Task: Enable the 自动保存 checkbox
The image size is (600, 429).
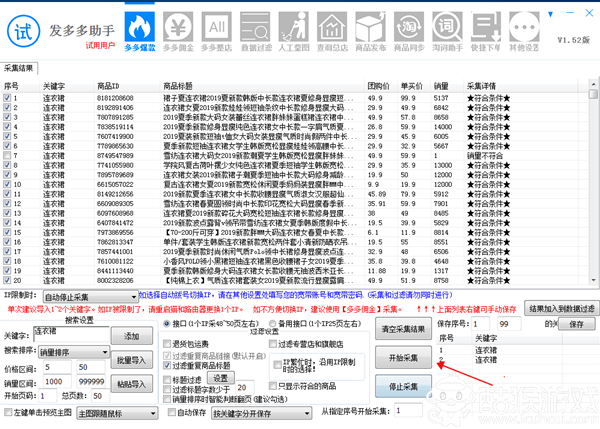Action: (x=172, y=412)
